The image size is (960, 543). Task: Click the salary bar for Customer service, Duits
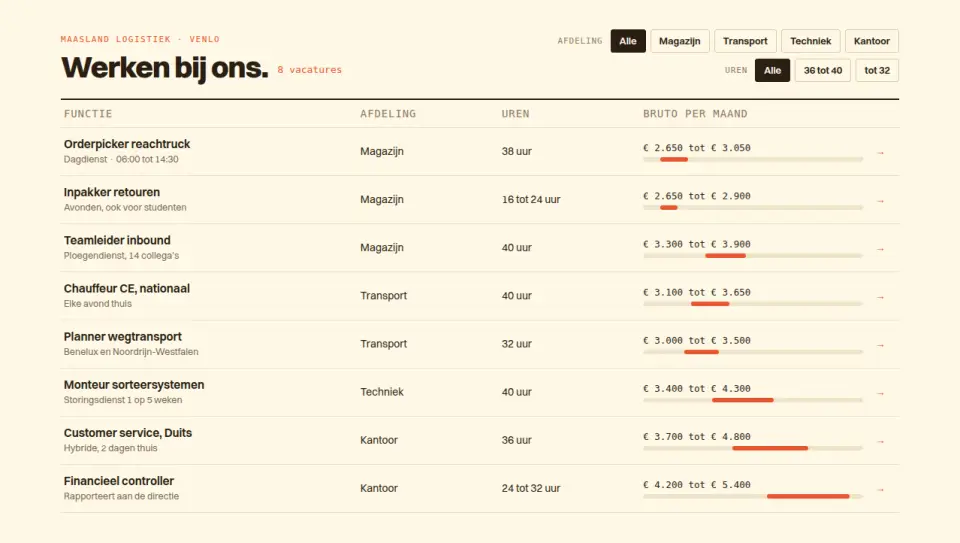pos(753,448)
